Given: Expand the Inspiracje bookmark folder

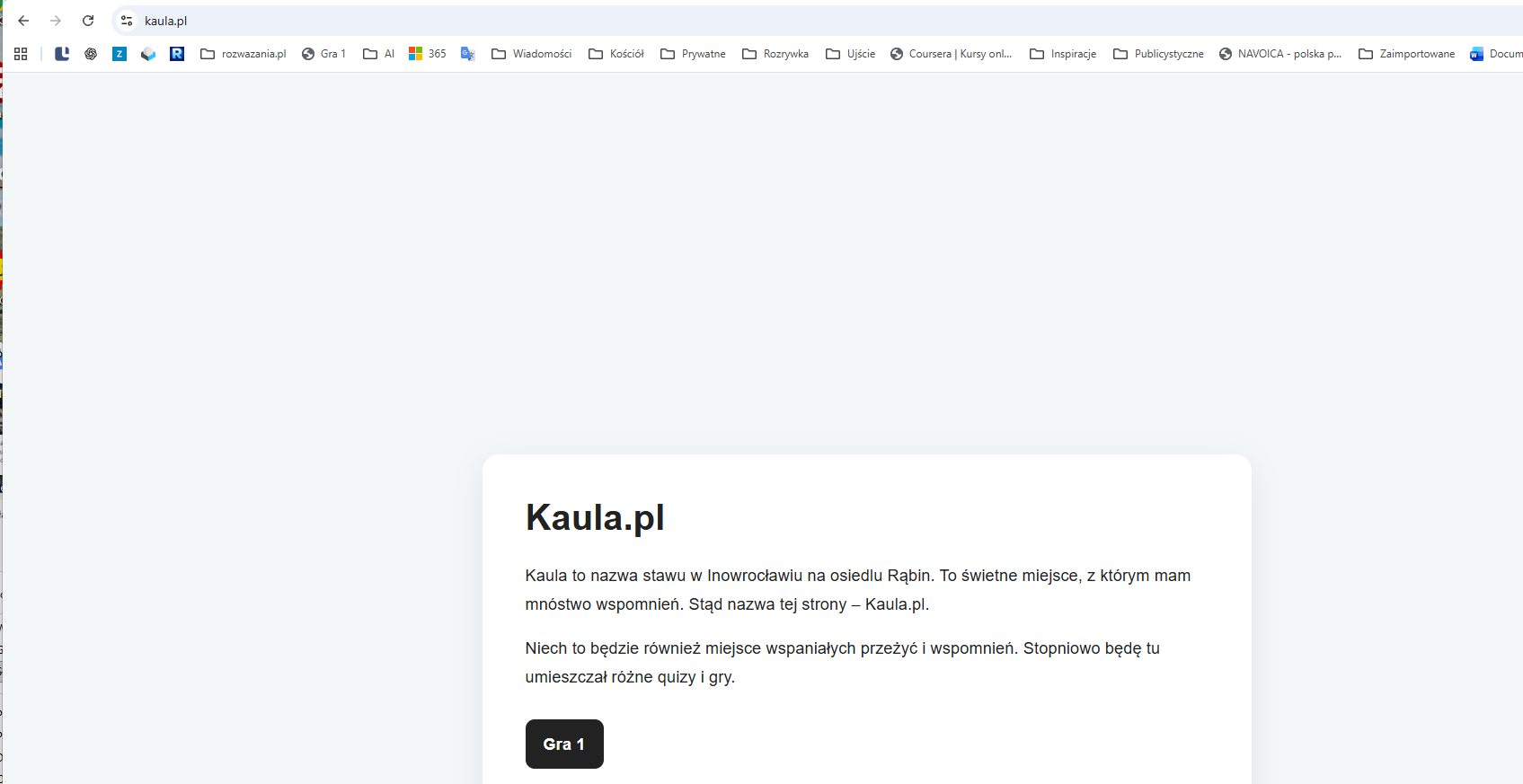Looking at the screenshot, I should pyautogui.click(x=1062, y=54).
